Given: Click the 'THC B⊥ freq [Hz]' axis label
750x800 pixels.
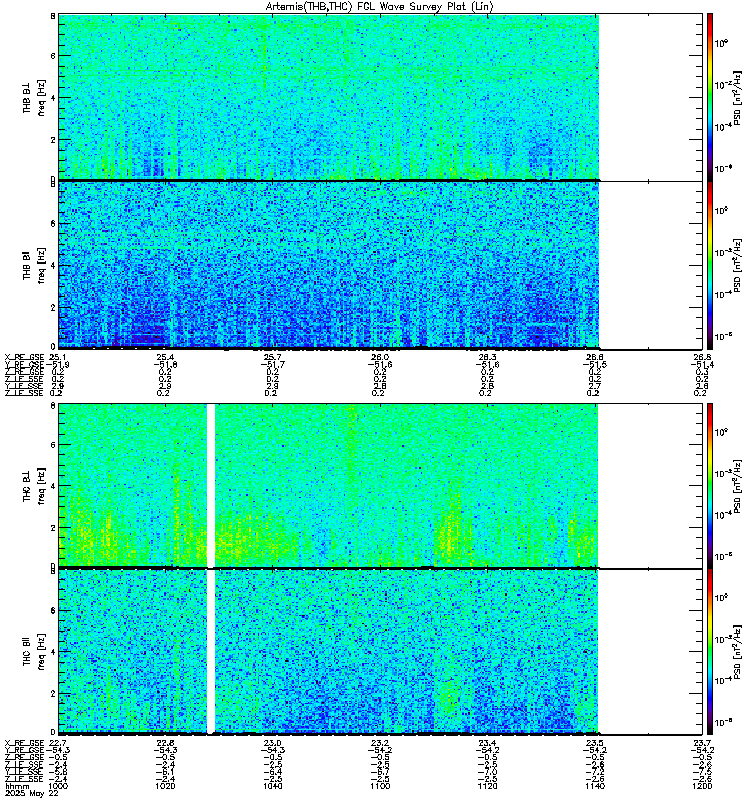Looking at the screenshot, I should click(x=34, y=485).
